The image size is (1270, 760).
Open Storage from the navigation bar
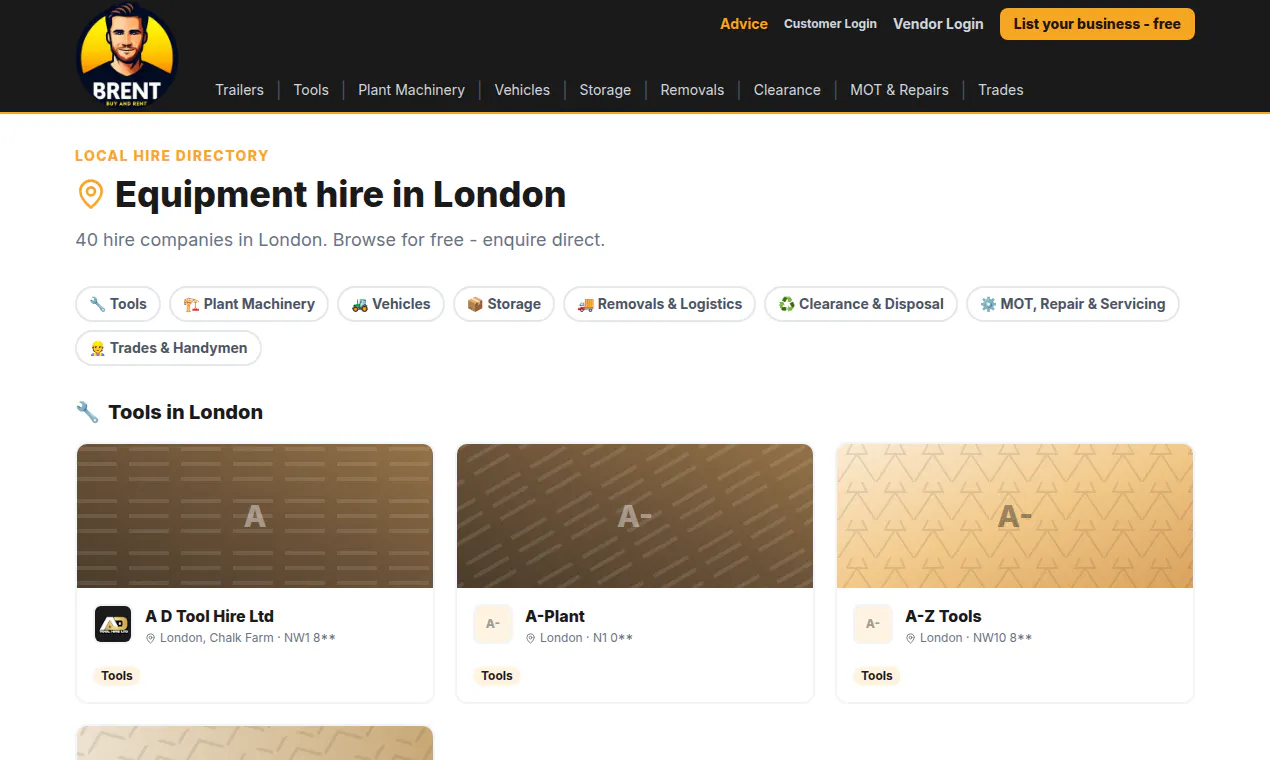(x=605, y=90)
